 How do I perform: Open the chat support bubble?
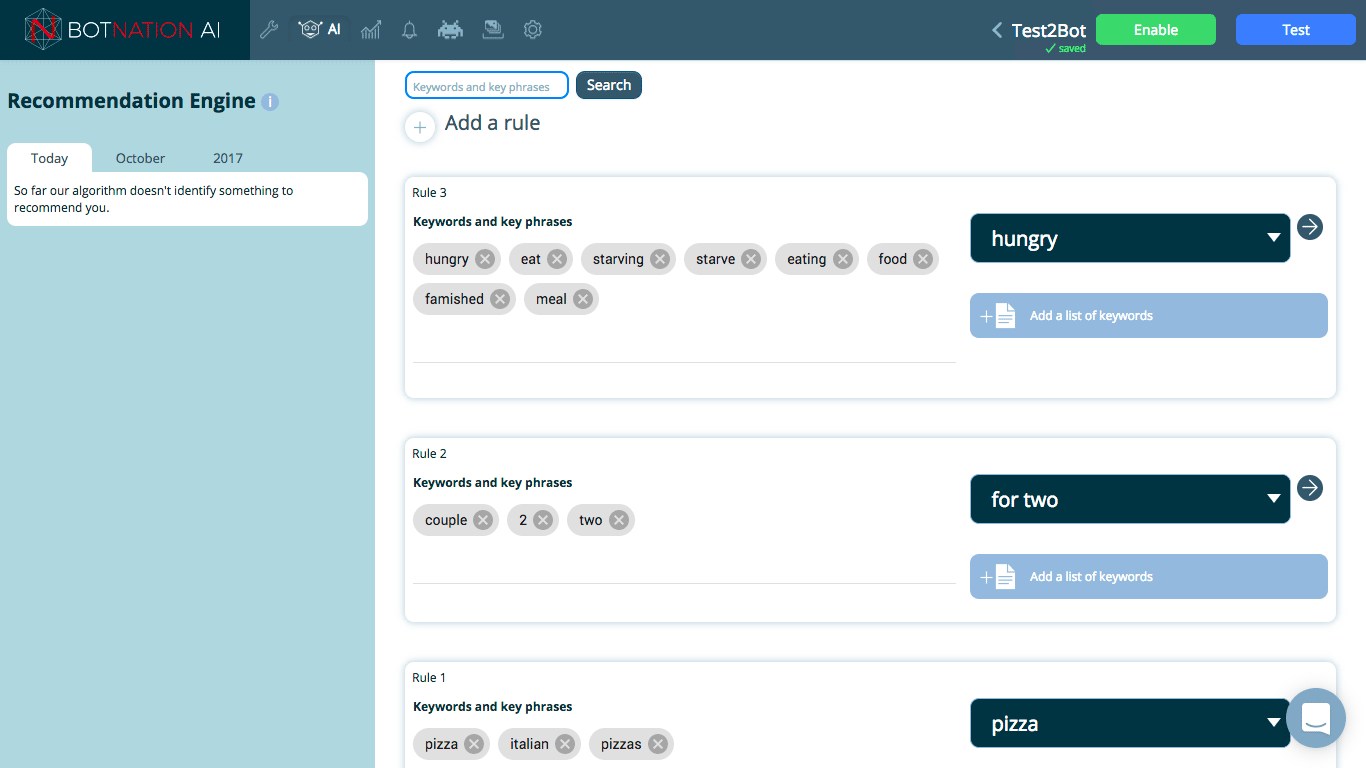tap(1315, 718)
